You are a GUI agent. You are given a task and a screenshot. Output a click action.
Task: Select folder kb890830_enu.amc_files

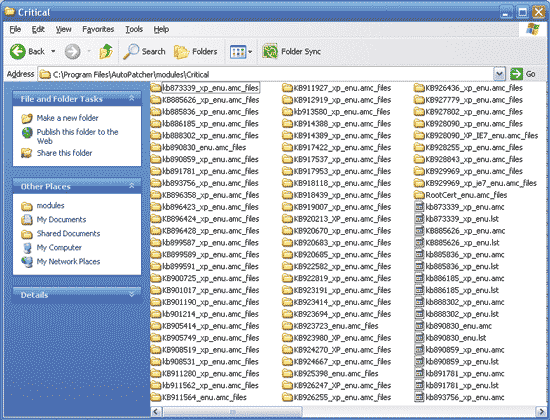199,147
